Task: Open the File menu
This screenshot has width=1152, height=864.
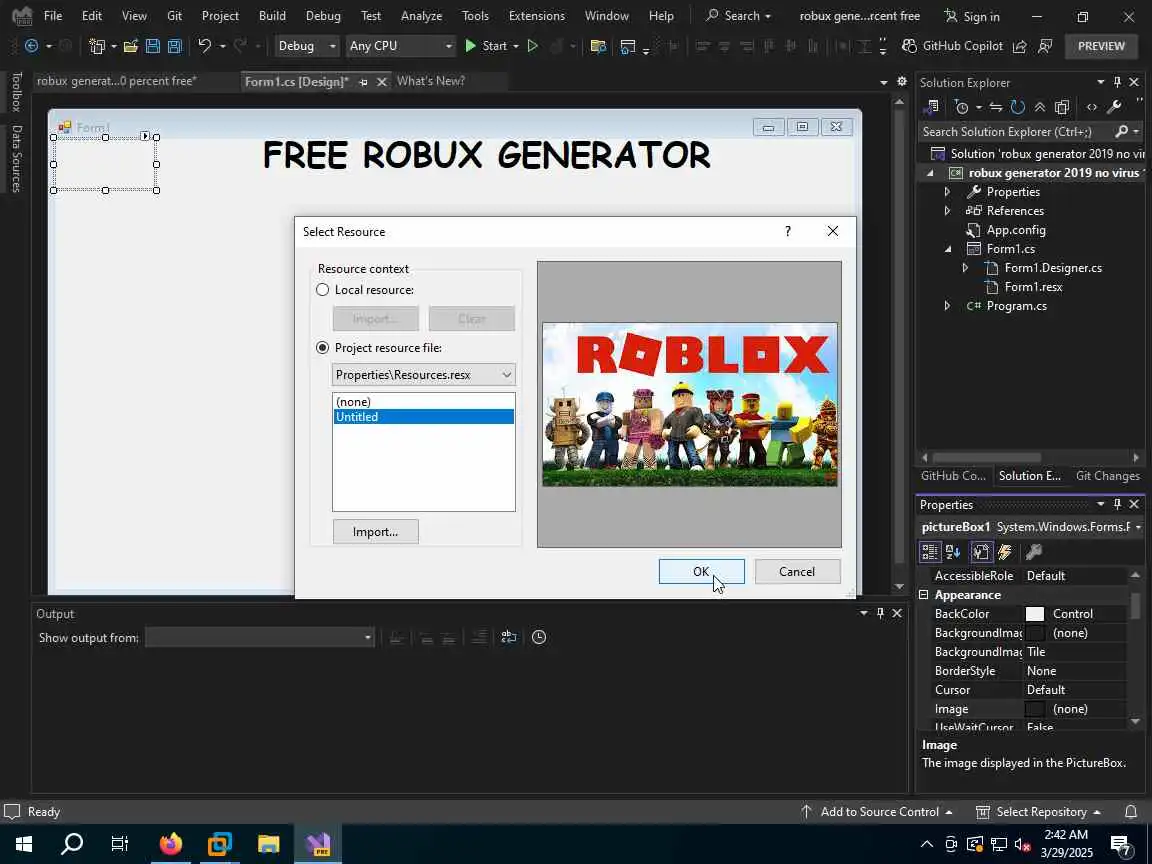Action: tap(53, 15)
